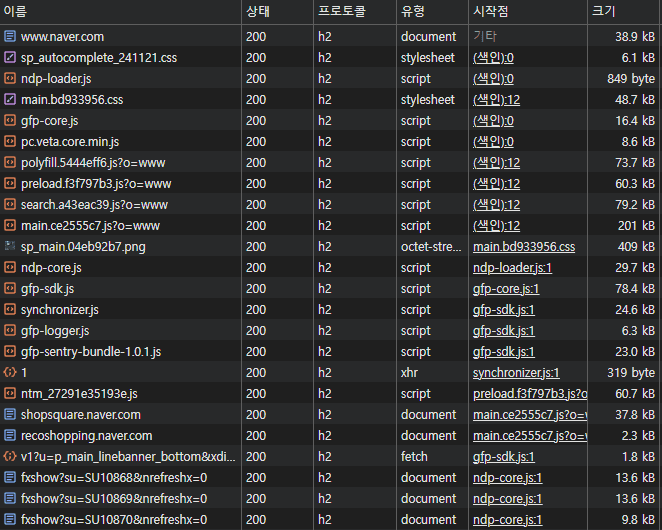This screenshot has width=662, height=530.
Task: Click the stylesheet icon of sp_autocomplete_241121.css
Action: [x=10, y=57]
